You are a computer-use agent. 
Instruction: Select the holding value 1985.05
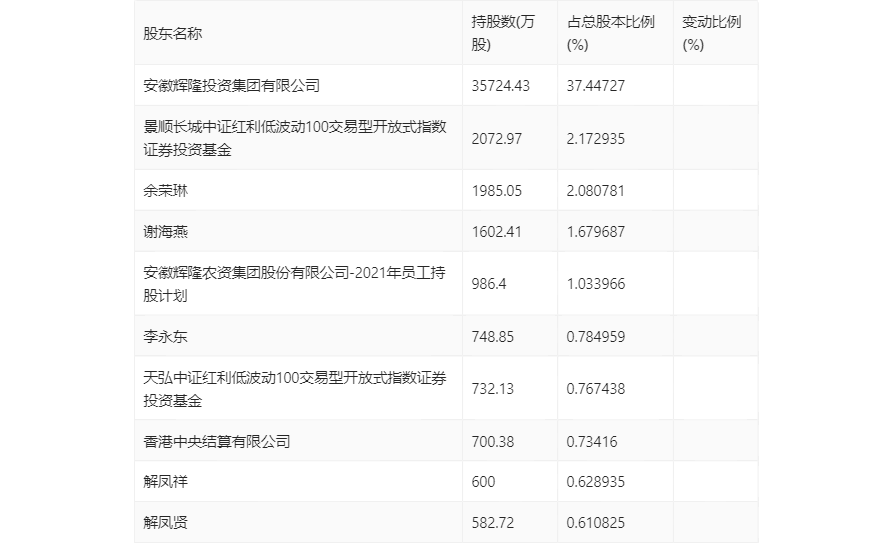coord(497,190)
